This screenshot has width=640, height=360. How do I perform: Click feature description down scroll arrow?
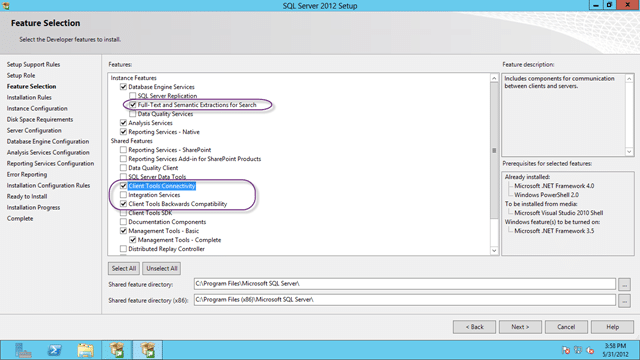coord(629,151)
